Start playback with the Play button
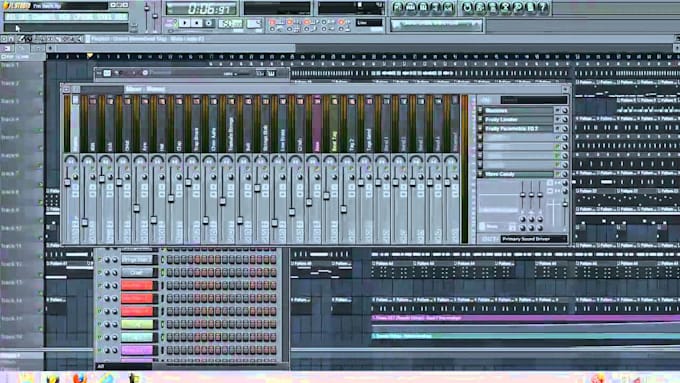The image size is (680, 383). (x=185, y=23)
